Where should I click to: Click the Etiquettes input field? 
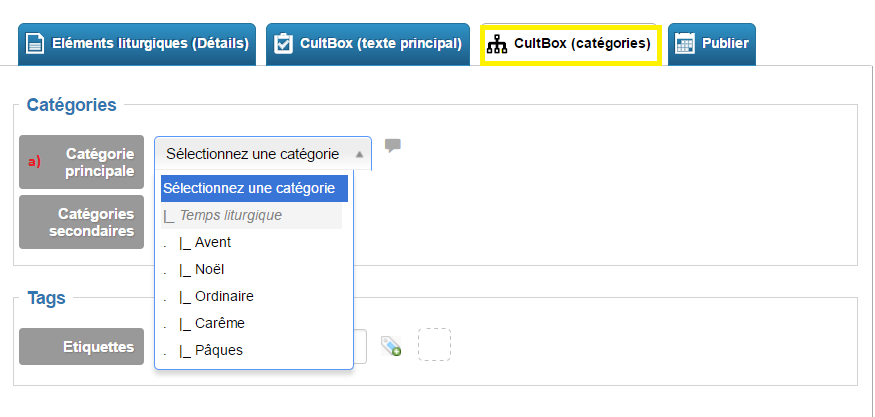coord(360,346)
